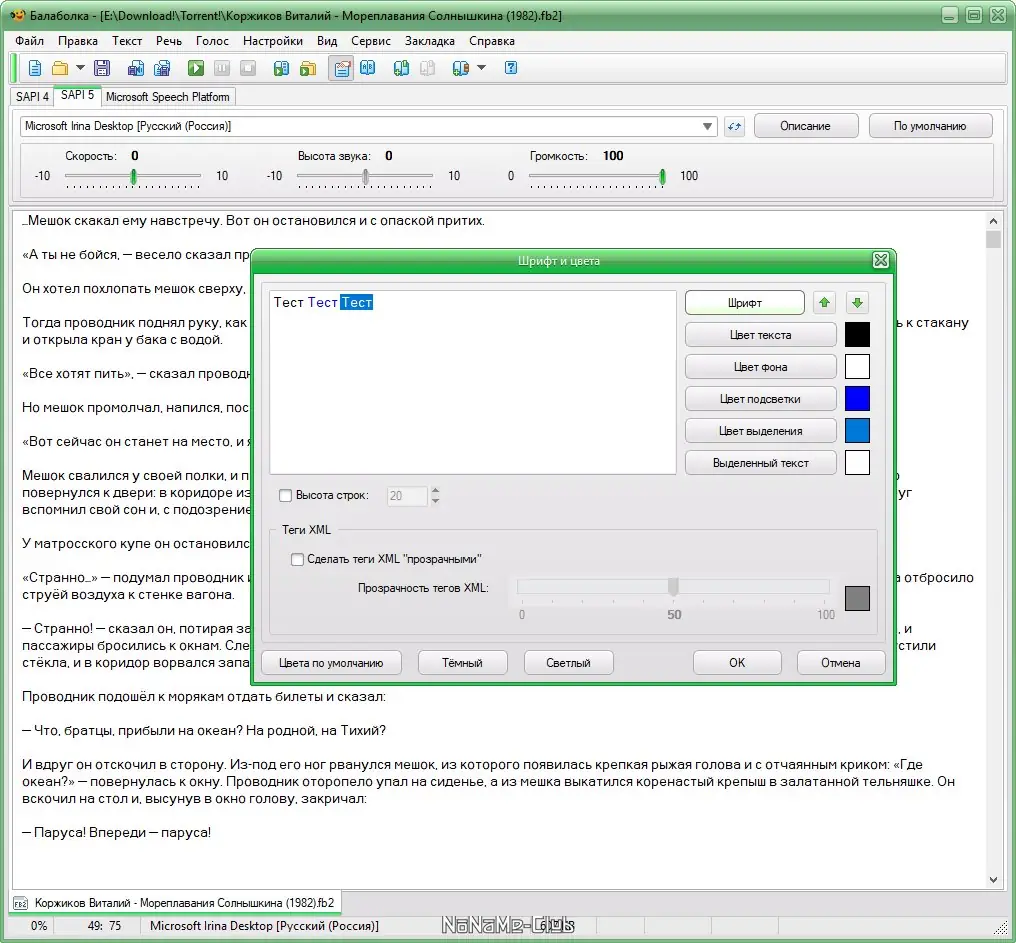The image size is (1016, 943).
Task: Click the New document toolbar icon
Action: click(x=35, y=68)
